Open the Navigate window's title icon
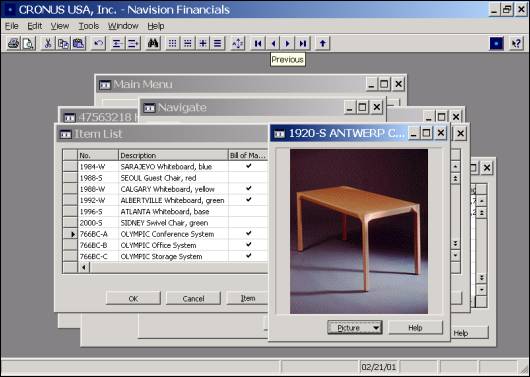This screenshot has height=377, width=530. [149, 108]
